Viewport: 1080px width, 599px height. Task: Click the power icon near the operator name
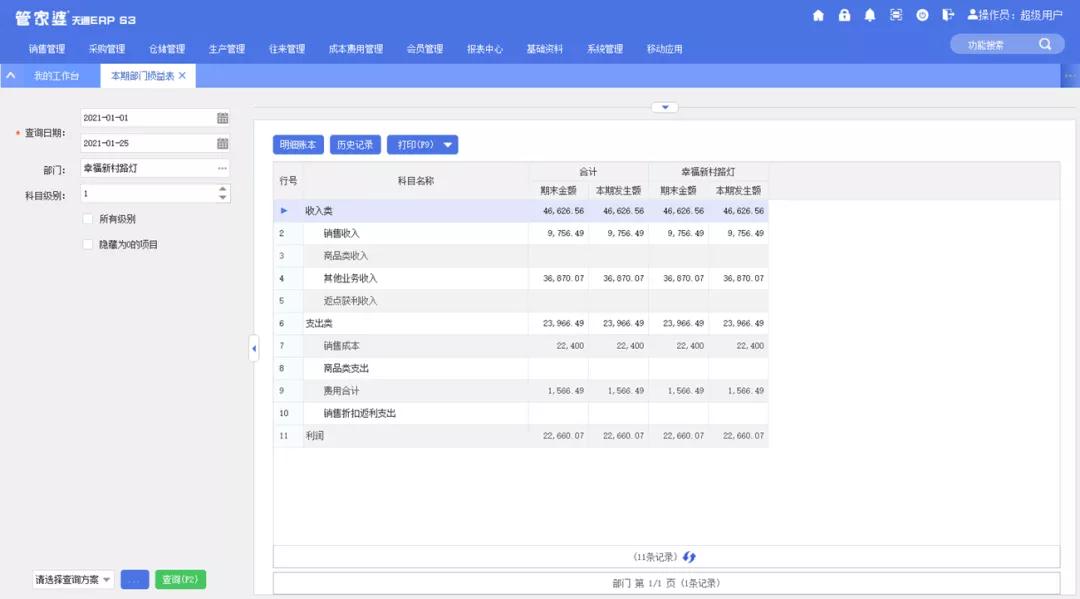point(921,15)
